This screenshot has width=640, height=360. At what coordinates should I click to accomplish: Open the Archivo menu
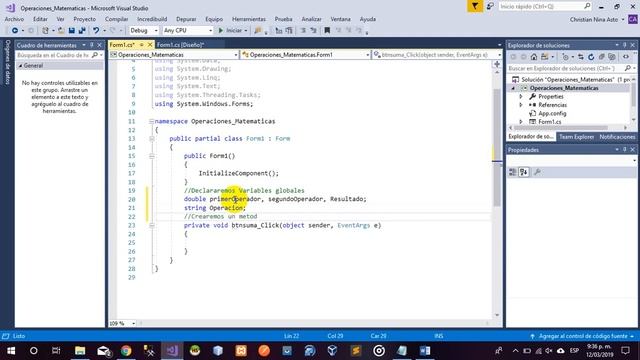click(x=14, y=19)
